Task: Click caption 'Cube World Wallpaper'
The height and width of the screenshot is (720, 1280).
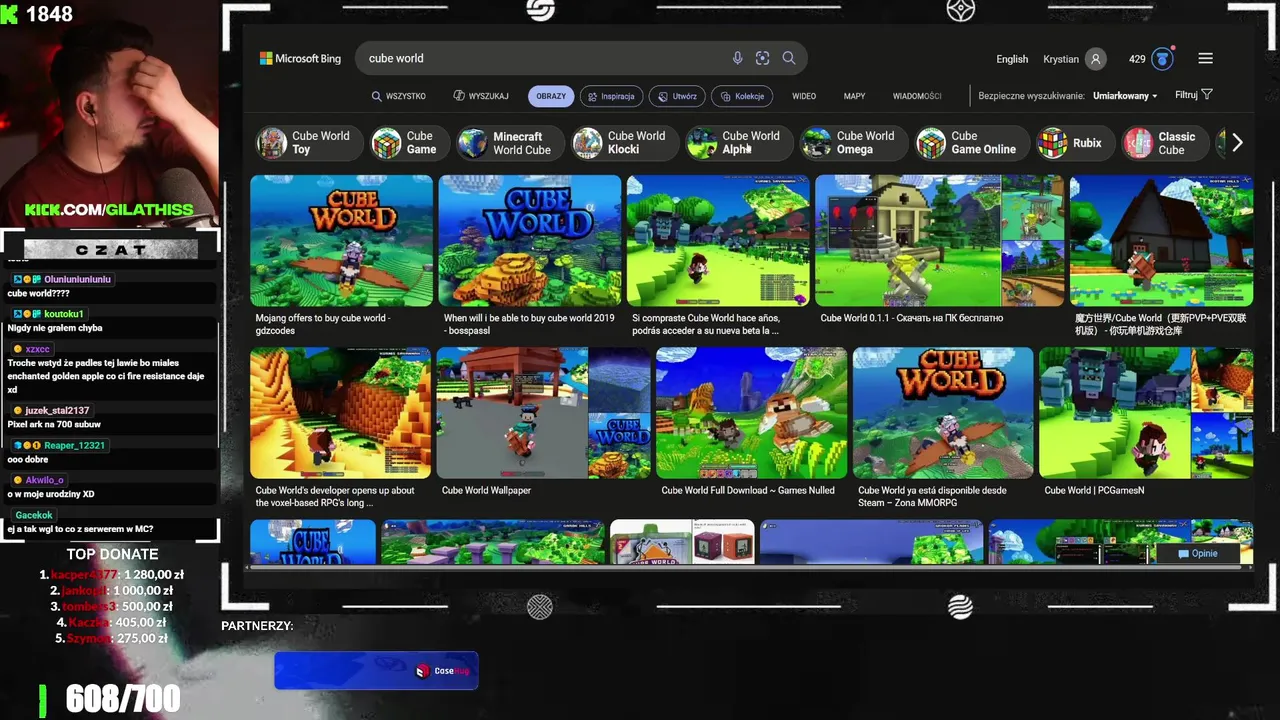Action: pos(486,490)
